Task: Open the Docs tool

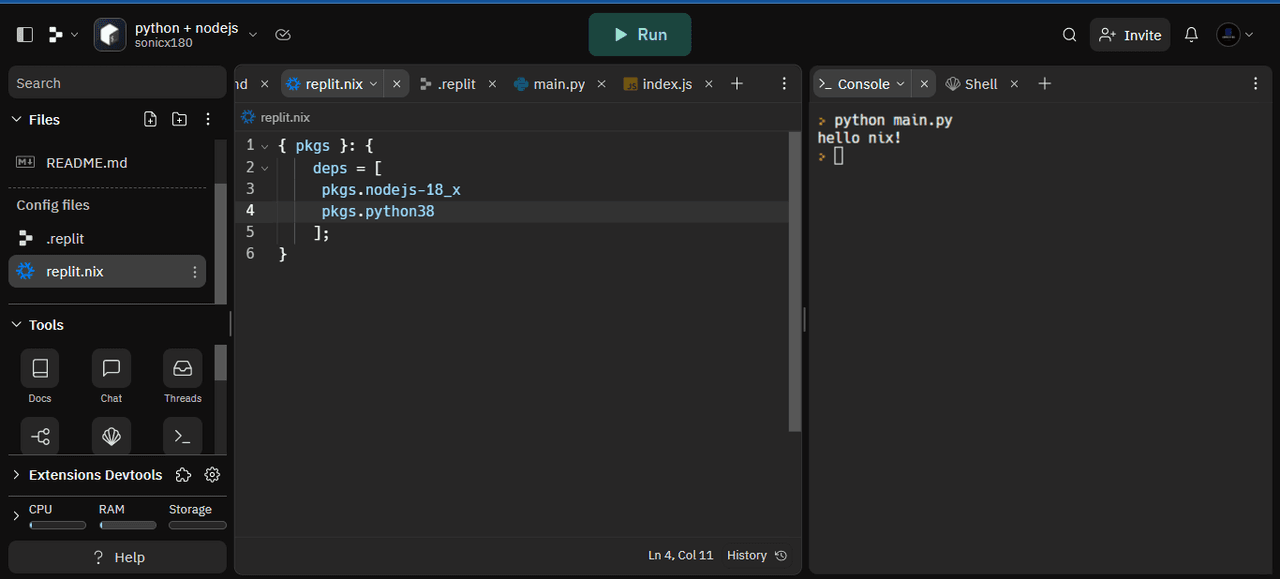Action: click(40, 369)
